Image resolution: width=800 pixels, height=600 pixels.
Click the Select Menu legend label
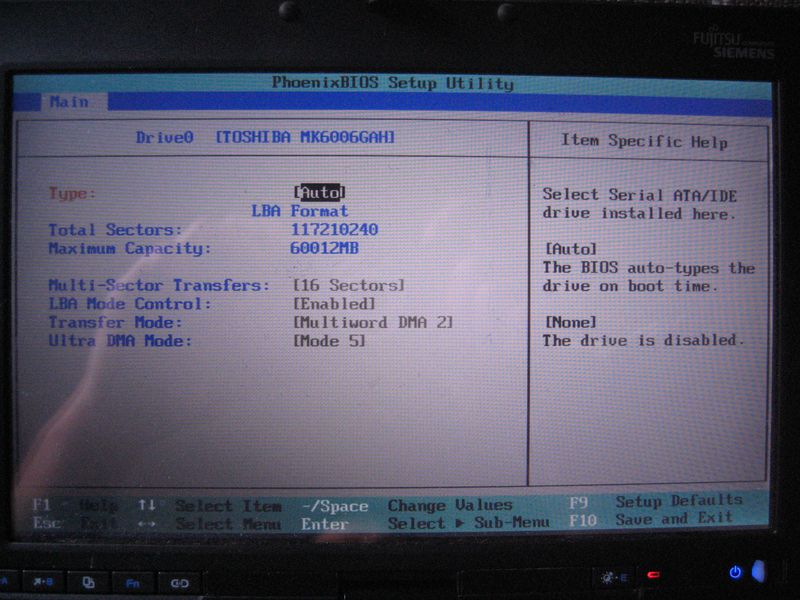point(228,524)
